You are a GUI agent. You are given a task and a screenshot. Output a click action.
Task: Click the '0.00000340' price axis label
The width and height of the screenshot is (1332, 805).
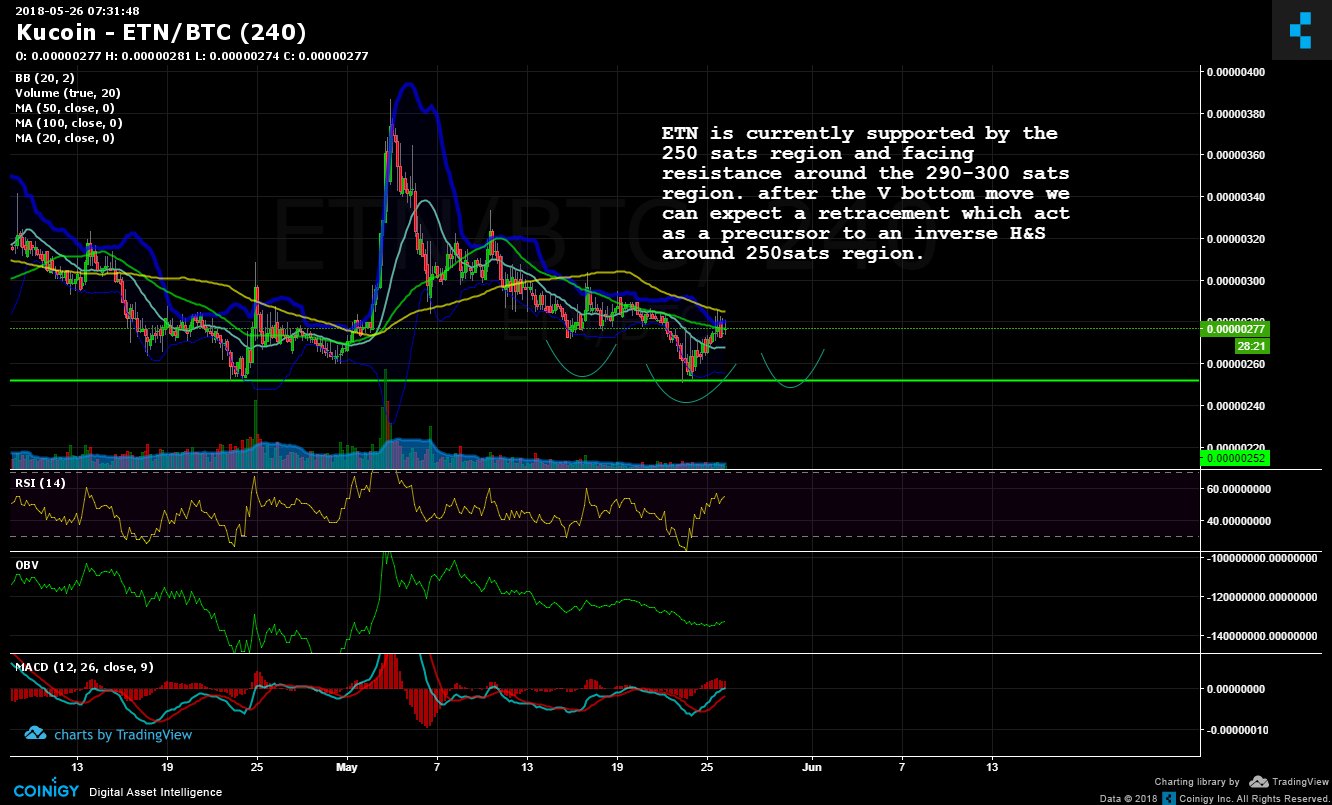click(1237, 197)
